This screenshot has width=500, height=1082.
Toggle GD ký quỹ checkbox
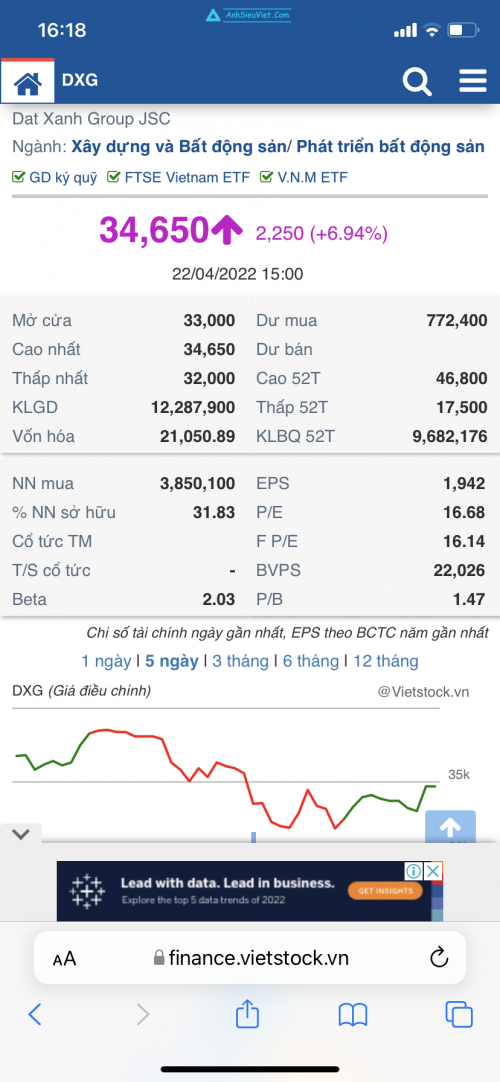(19, 177)
